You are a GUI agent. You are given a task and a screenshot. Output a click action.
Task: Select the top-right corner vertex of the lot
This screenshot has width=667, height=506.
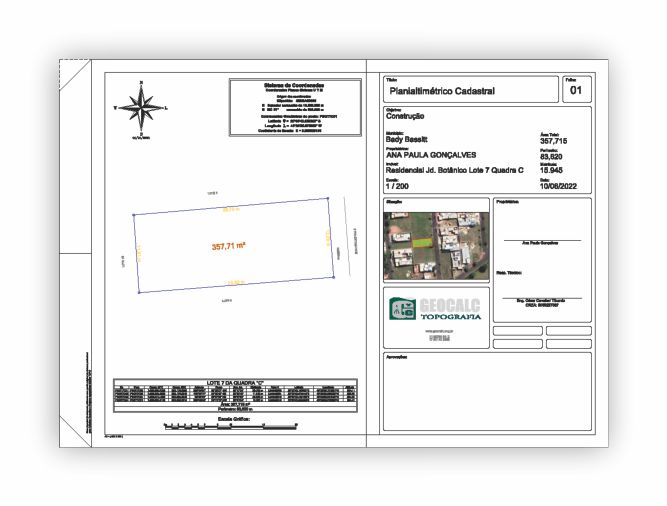pyautogui.click(x=328, y=197)
